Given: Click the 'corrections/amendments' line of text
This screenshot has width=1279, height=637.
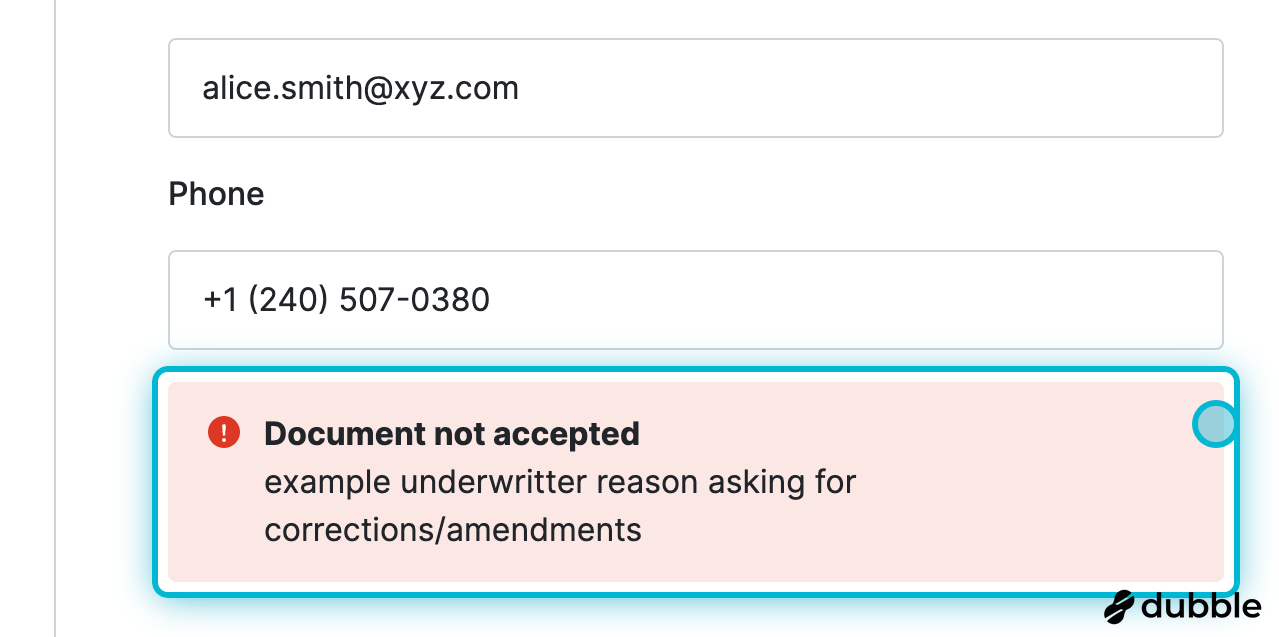Looking at the screenshot, I should 452,529.
